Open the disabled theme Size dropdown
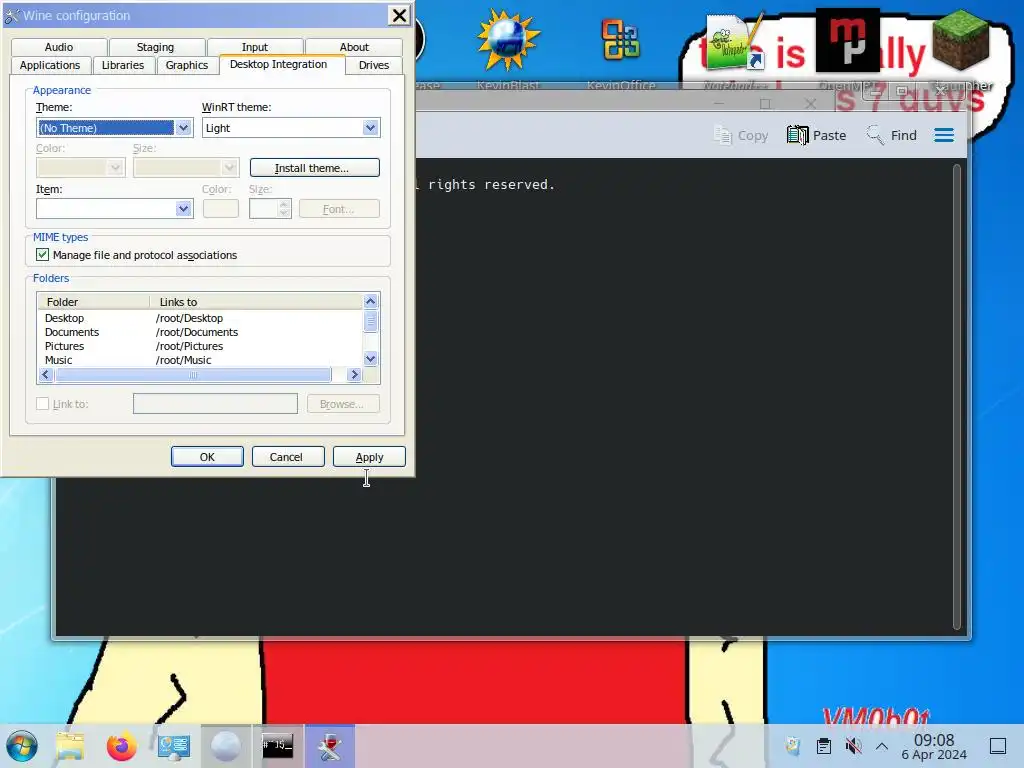The height and width of the screenshot is (768, 1024). click(186, 168)
